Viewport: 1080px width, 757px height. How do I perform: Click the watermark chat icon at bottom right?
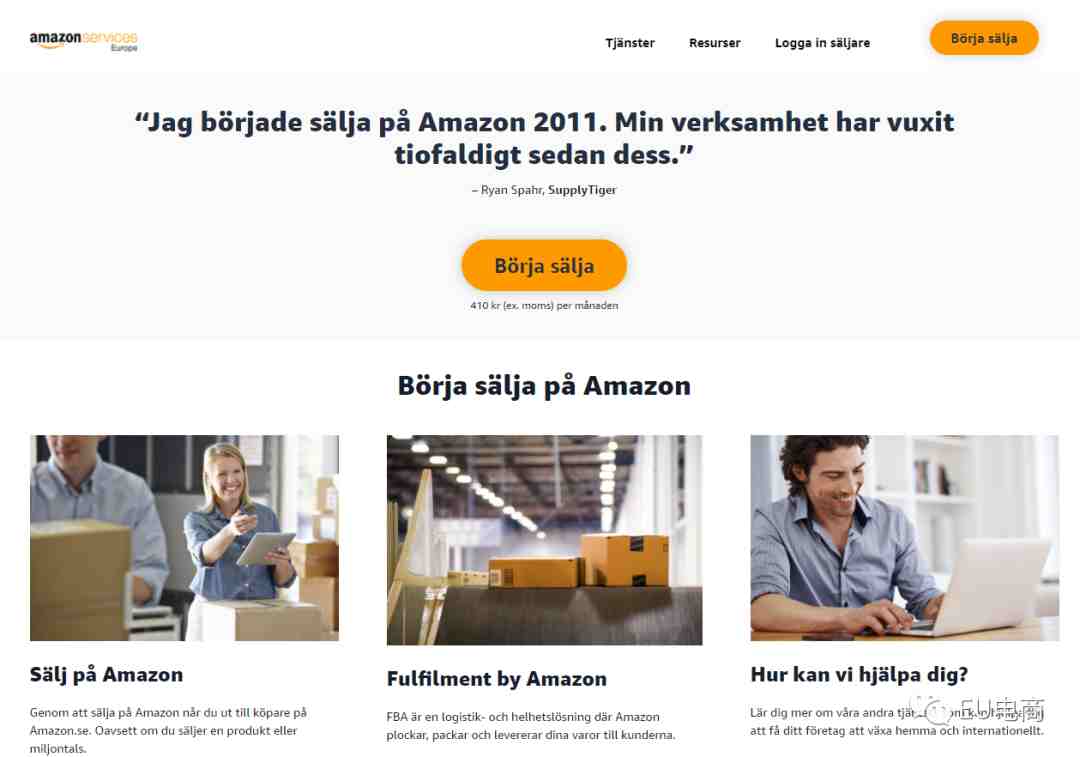tap(937, 711)
